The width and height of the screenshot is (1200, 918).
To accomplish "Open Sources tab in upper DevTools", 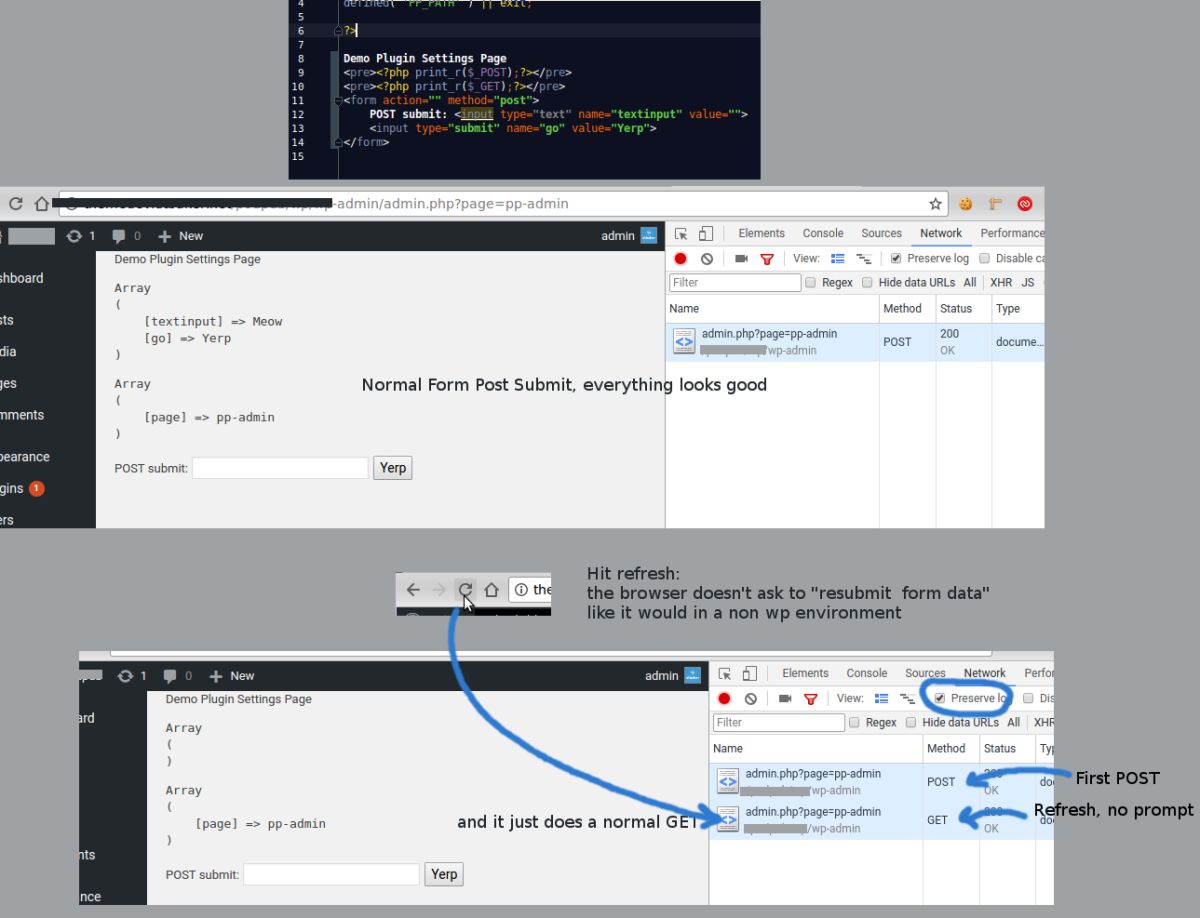I will [882, 233].
